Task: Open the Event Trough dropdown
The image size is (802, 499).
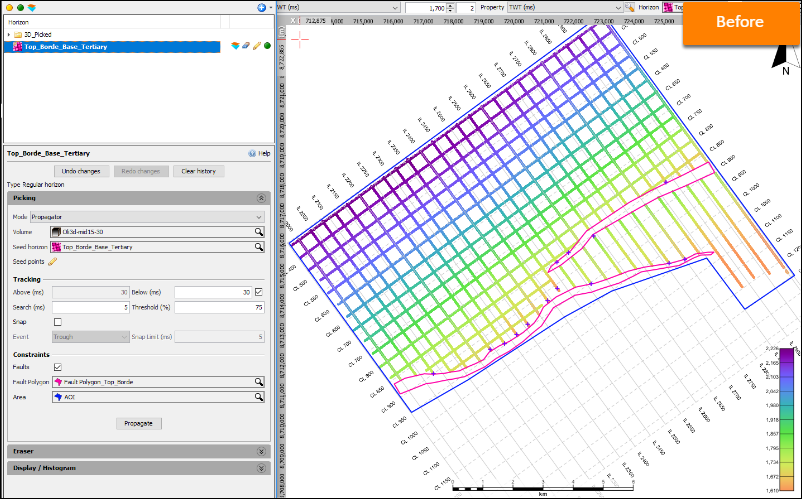Action: tap(91, 337)
